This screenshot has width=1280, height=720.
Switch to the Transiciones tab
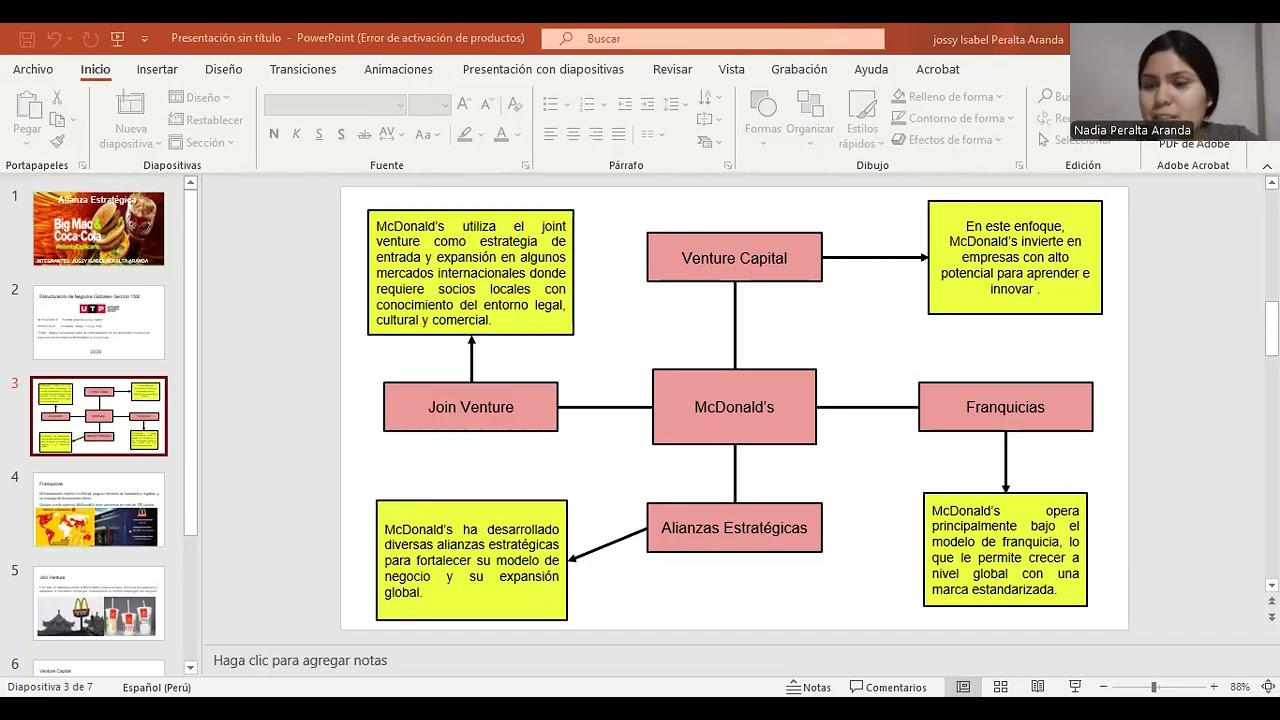(x=303, y=69)
